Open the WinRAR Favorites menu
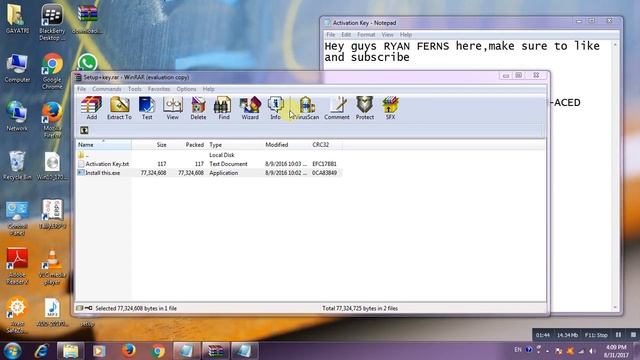This screenshot has height=360, width=640. click(x=159, y=89)
